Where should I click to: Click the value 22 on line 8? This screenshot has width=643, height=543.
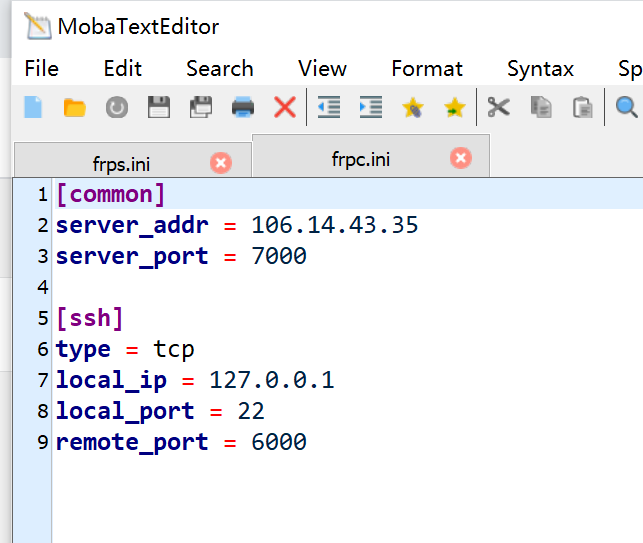251,411
